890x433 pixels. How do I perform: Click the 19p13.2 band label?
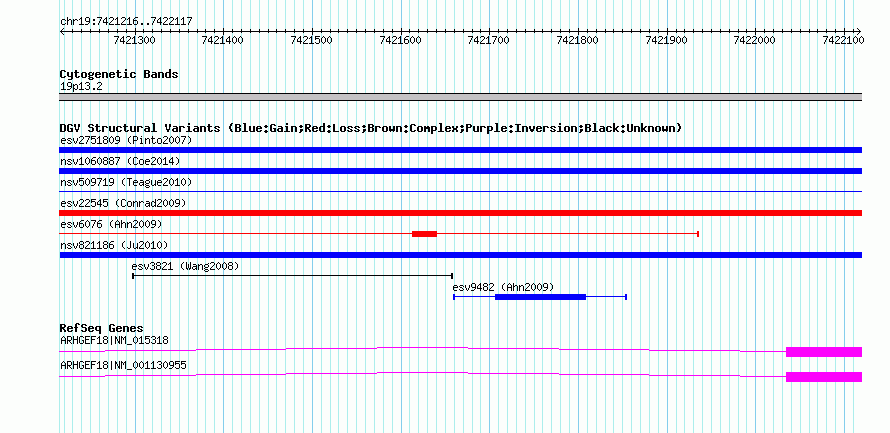click(x=81, y=87)
